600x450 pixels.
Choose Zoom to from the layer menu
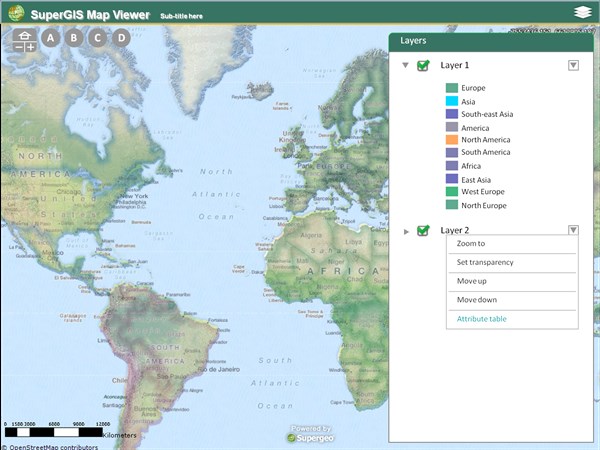point(471,244)
